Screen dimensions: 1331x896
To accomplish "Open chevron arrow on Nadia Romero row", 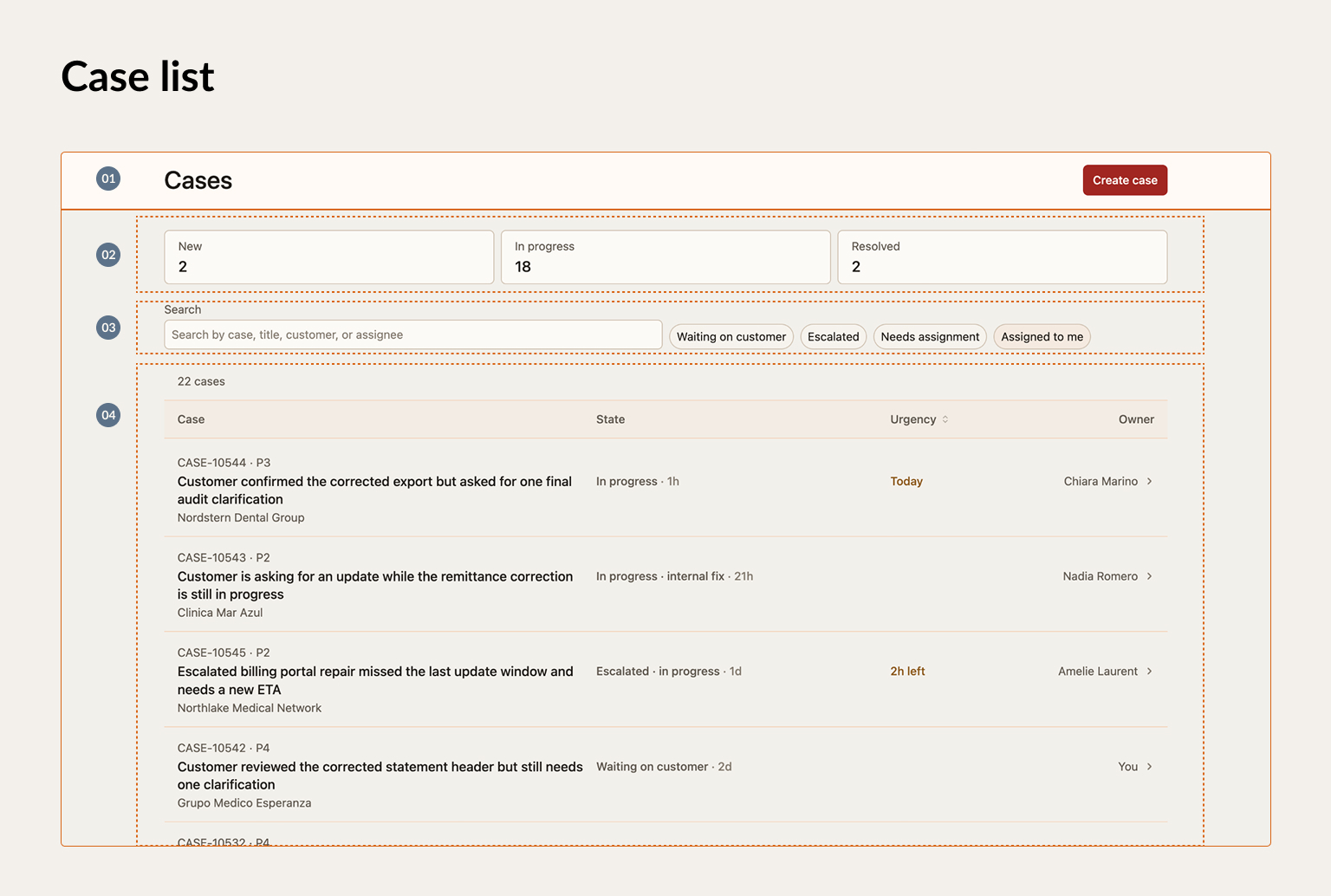I will 1149,576.
